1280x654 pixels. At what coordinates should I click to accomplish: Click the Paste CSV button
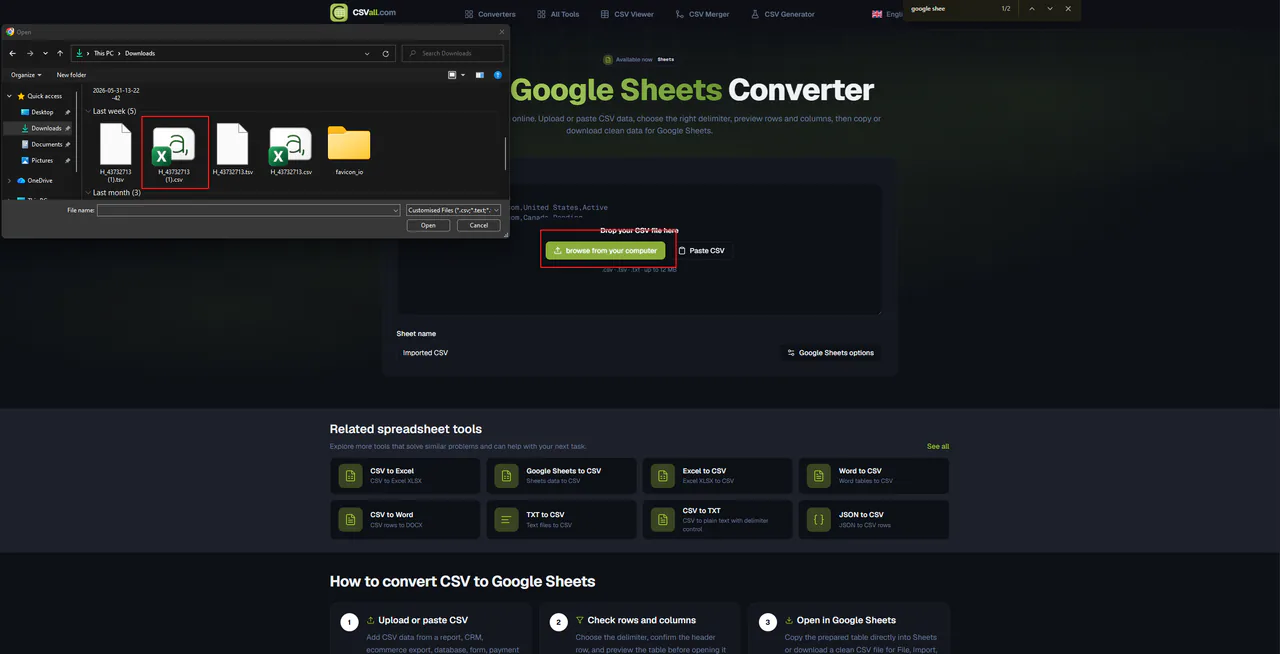(702, 251)
